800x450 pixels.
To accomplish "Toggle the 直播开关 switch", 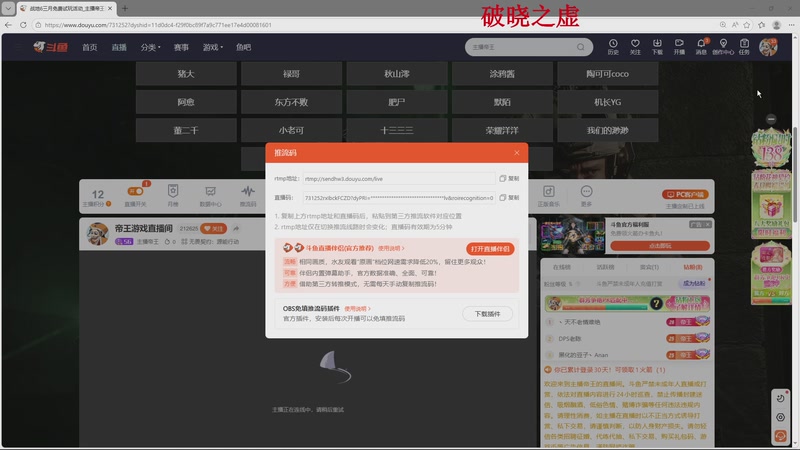I will coord(135,191).
